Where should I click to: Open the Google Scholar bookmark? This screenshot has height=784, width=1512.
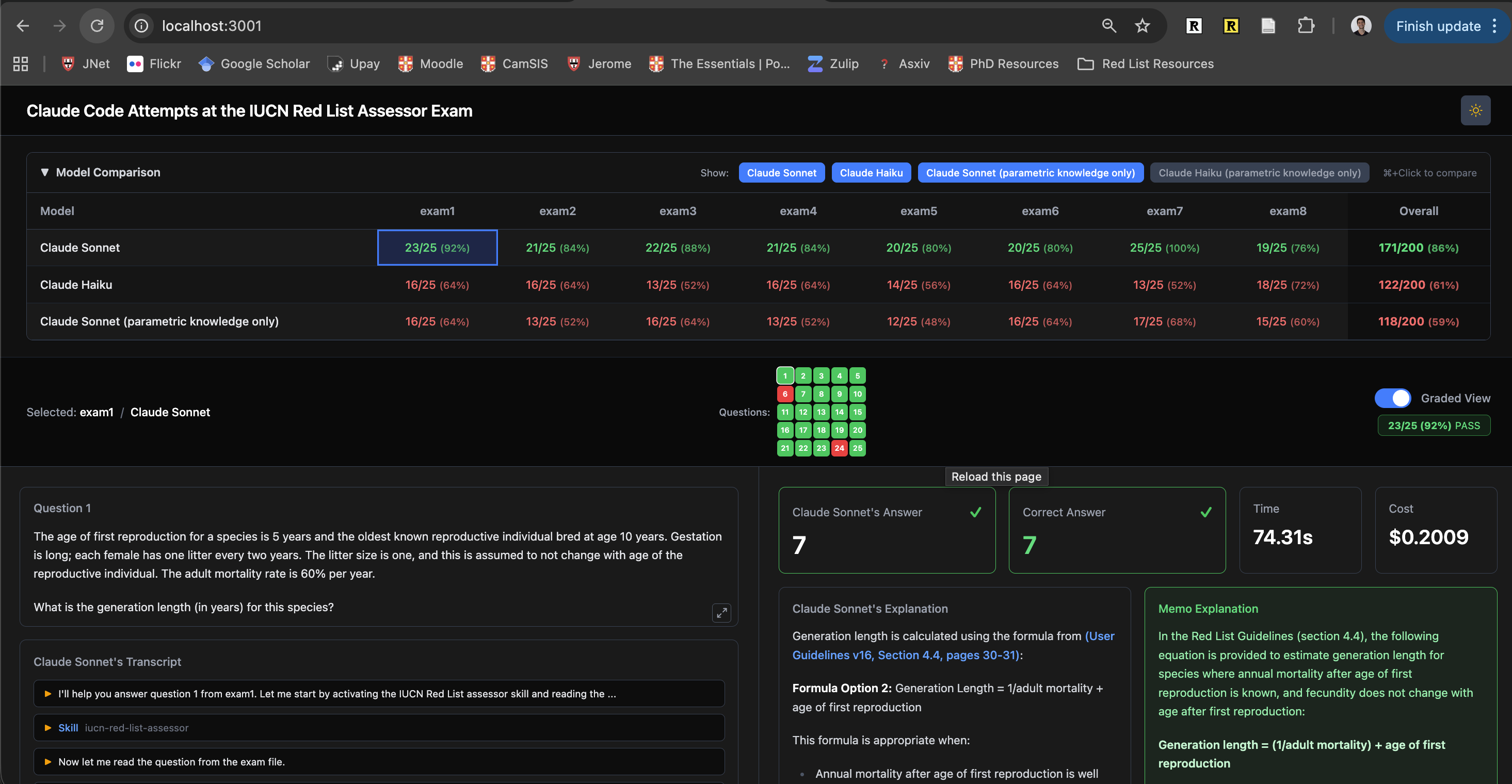(254, 64)
